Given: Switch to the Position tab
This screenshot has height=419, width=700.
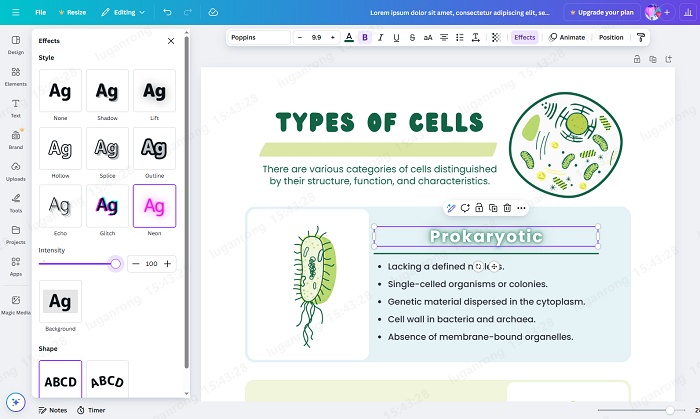Looking at the screenshot, I should click(610, 37).
